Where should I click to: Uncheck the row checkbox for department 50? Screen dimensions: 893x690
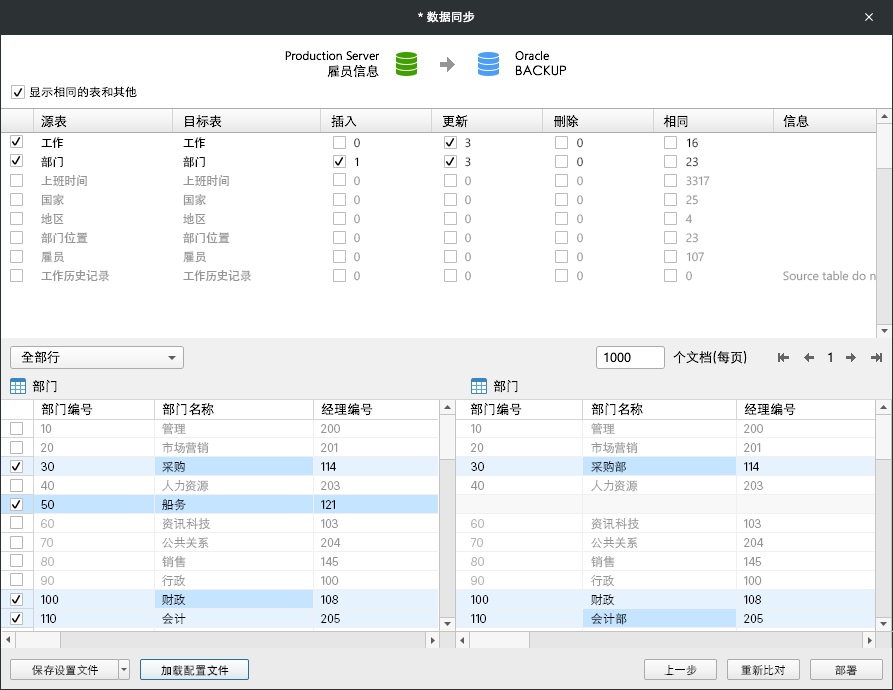click(16, 505)
